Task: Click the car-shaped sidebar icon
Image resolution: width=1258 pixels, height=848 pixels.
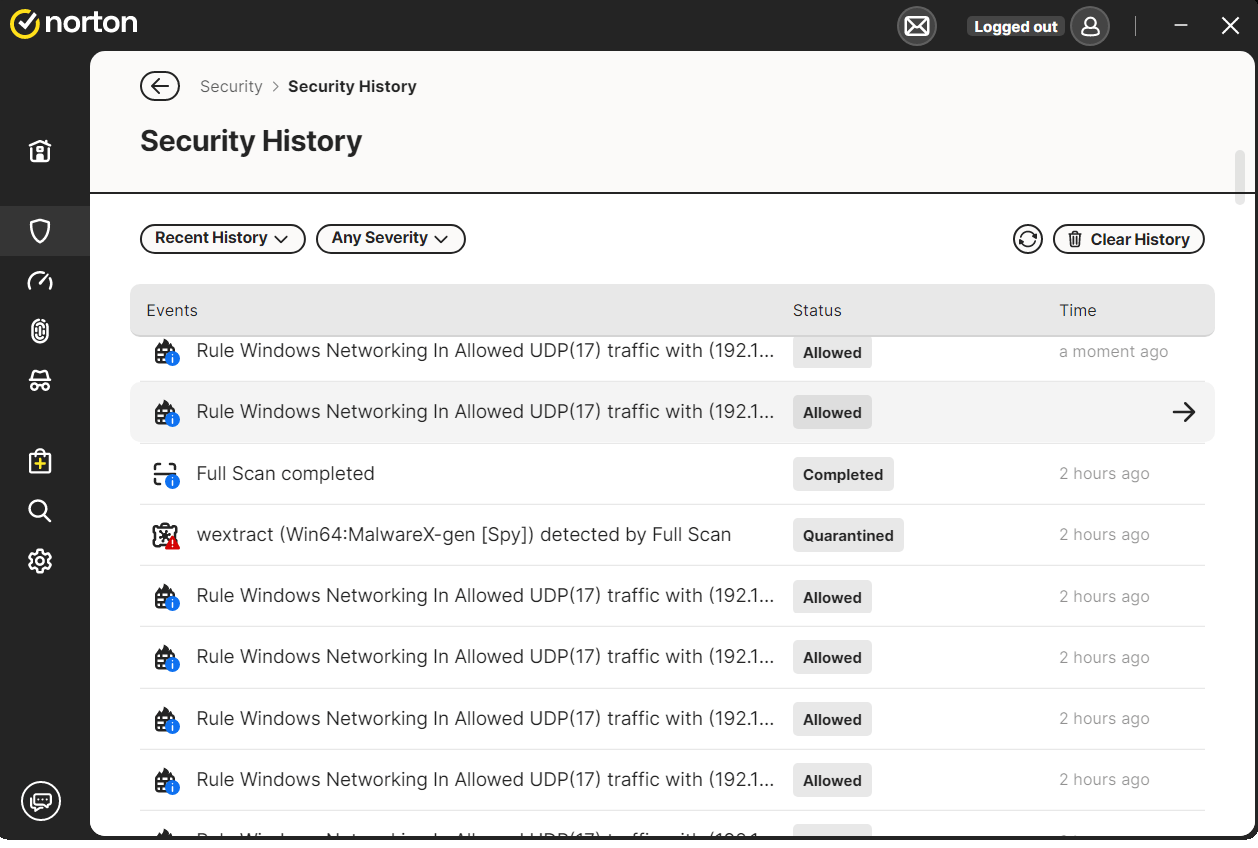Action: (40, 381)
